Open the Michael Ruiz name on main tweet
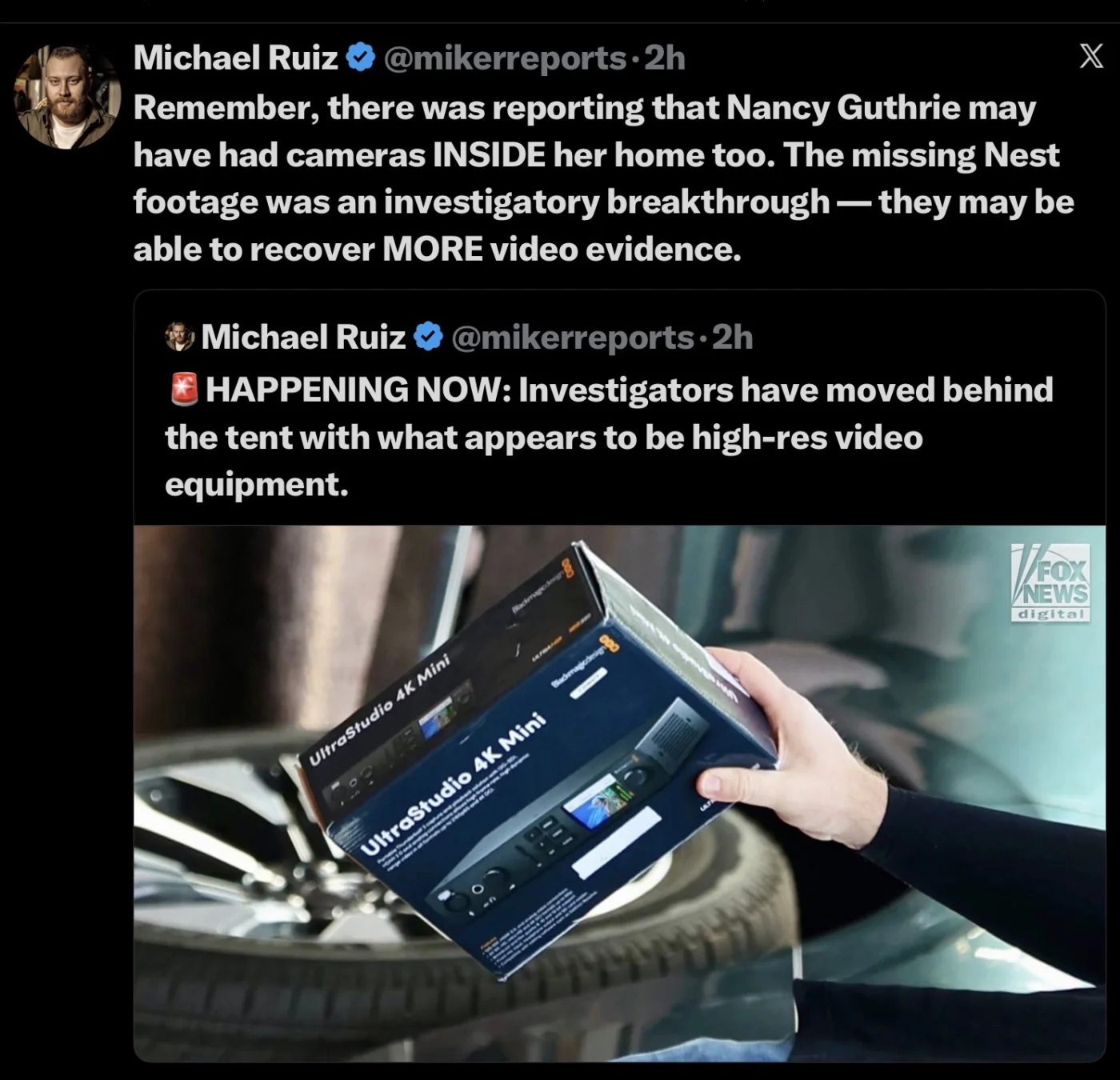 point(236,58)
